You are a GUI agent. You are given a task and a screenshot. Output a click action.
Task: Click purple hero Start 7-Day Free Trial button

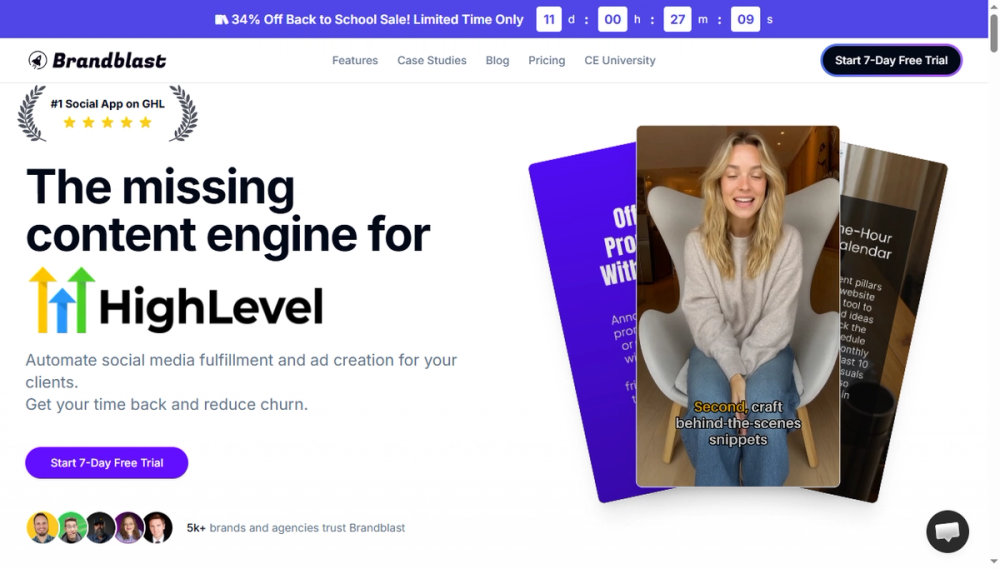tap(107, 462)
